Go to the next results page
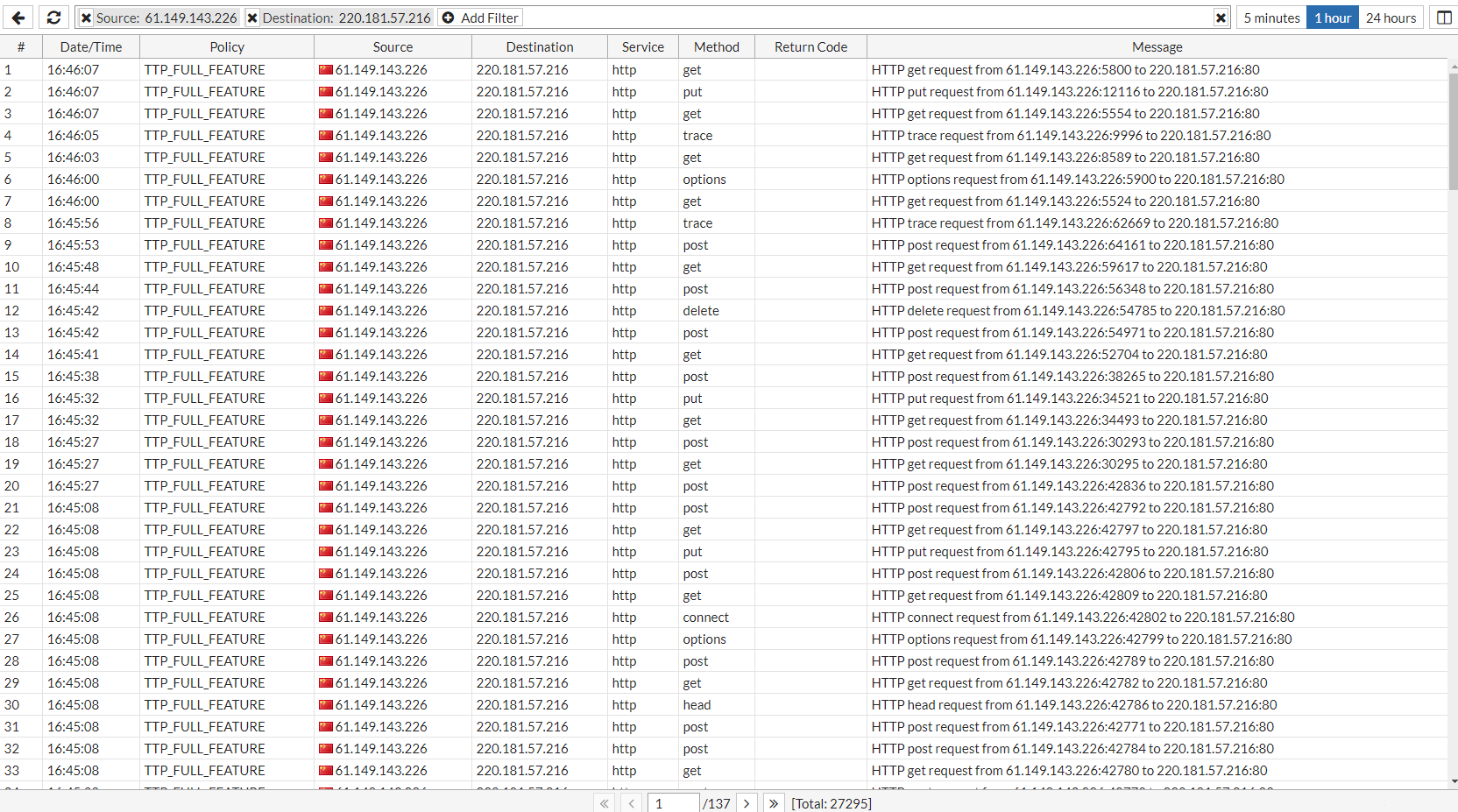 pyautogui.click(x=747, y=803)
